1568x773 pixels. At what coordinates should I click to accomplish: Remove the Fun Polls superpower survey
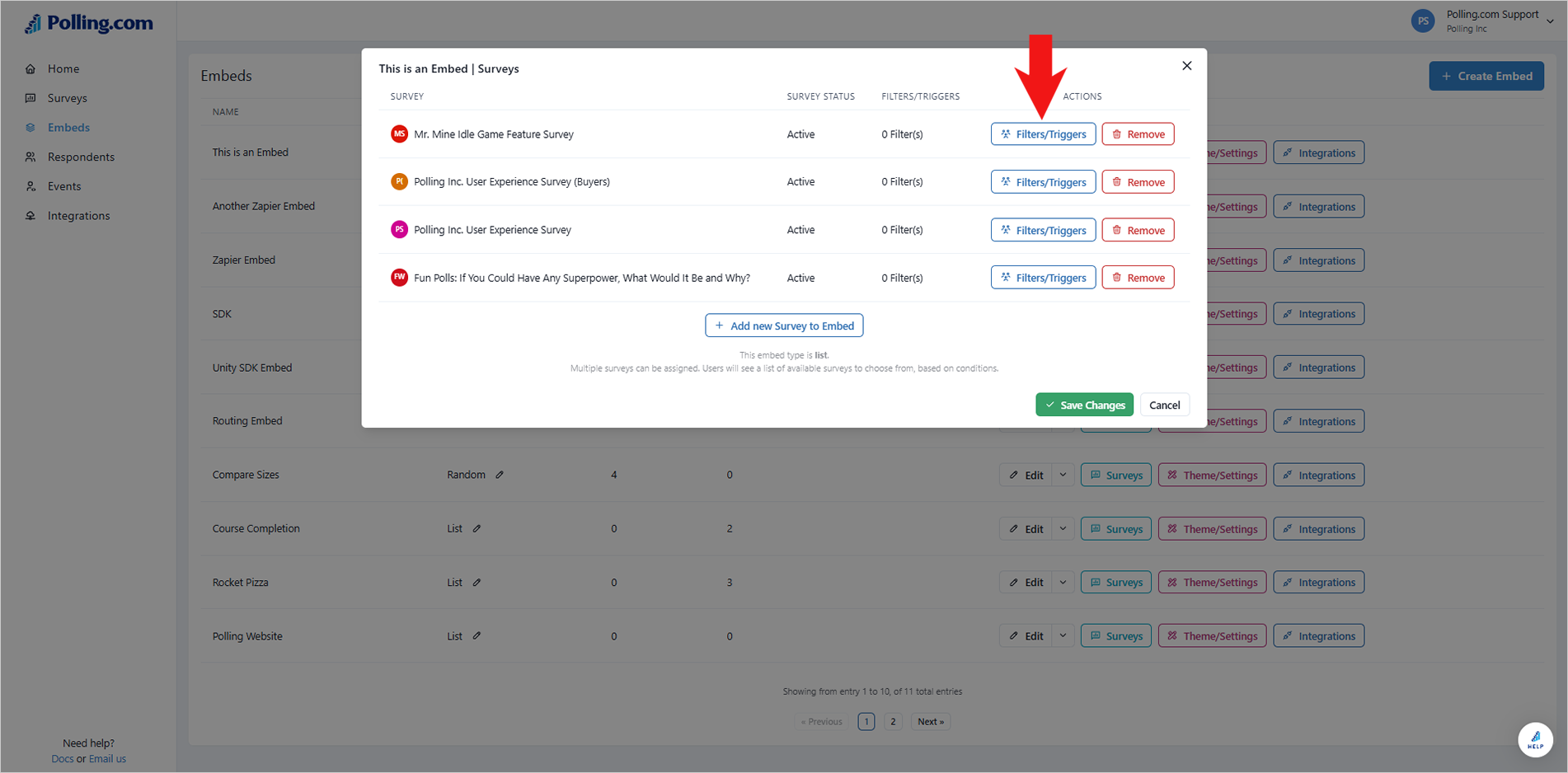1138,278
